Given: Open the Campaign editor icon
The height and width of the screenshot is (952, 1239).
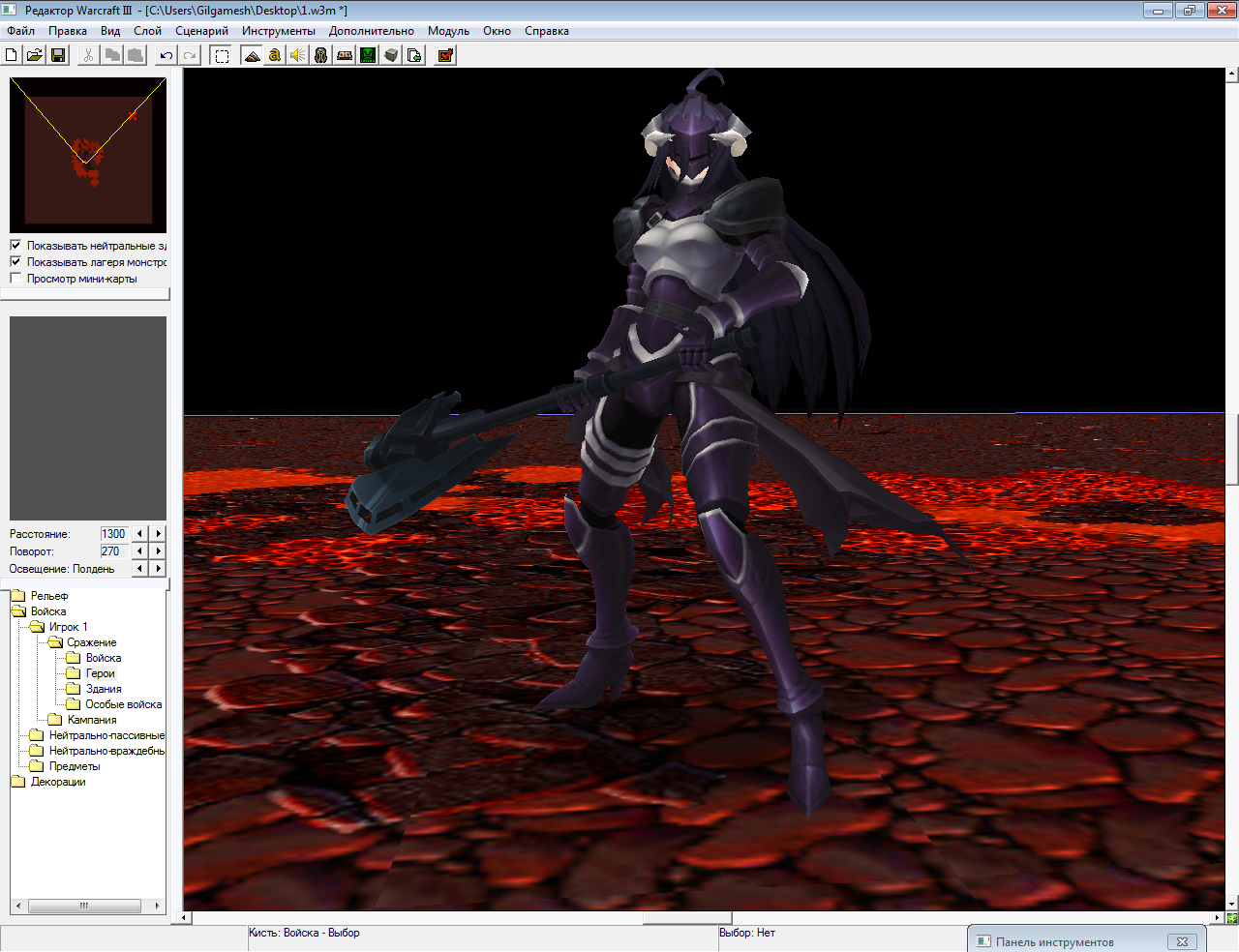Looking at the screenshot, I should click(x=345, y=55).
